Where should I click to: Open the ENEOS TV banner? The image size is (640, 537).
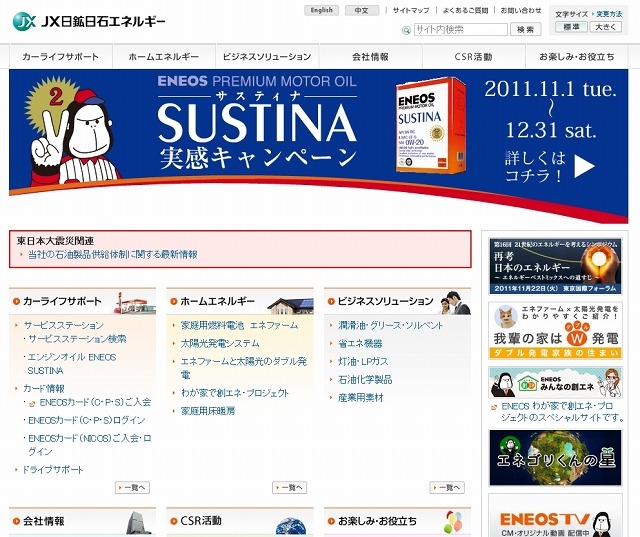point(556,517)
